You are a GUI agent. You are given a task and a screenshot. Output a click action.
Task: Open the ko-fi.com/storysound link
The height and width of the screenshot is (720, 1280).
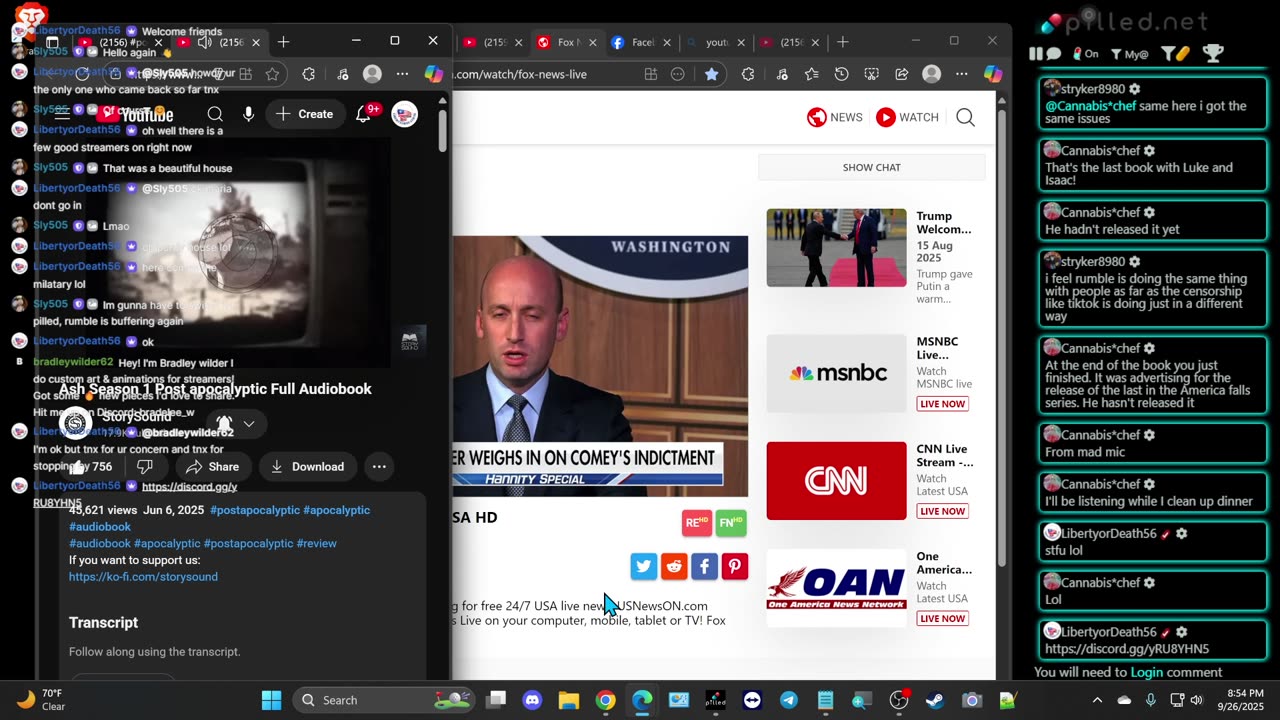pyautogui.click(x=143, y=577)
